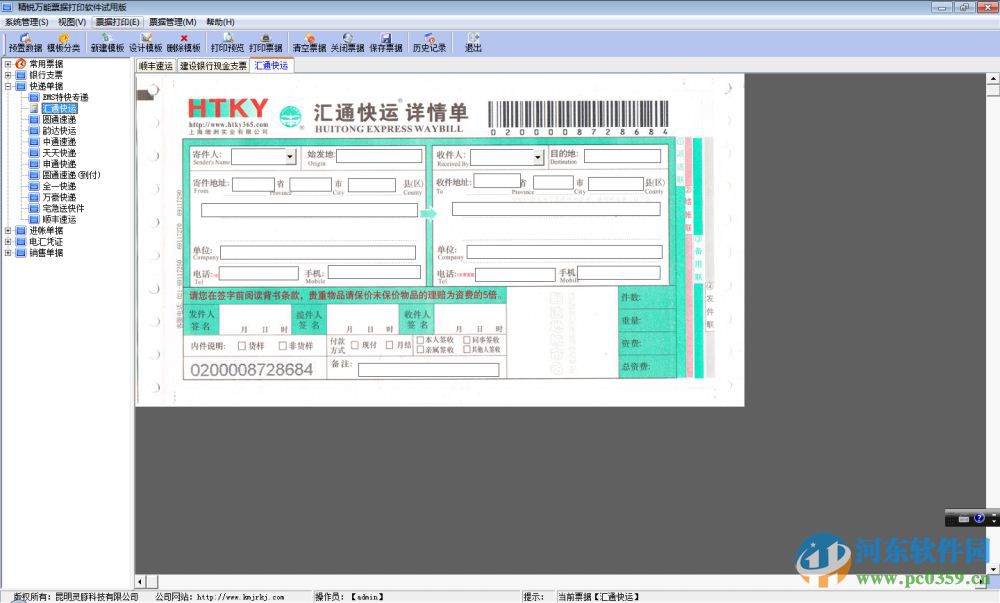Check the 非货样 checkbox
Viewport: 1000px width, 603px height.
pyautogui.click(x=283, y=346)
